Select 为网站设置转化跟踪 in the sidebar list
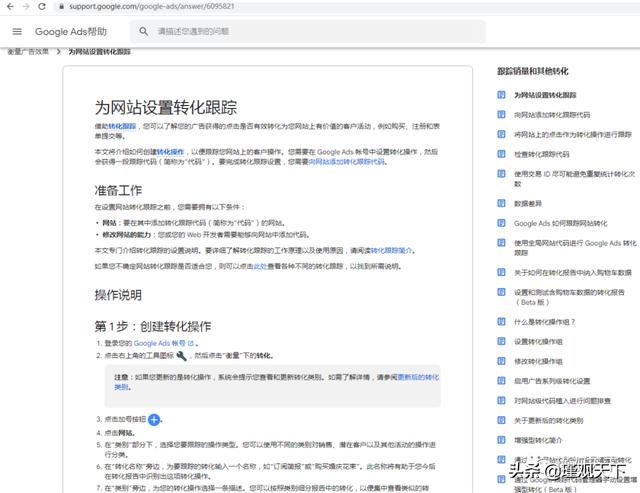The image size is (640, 493). [x=545, y=95]
